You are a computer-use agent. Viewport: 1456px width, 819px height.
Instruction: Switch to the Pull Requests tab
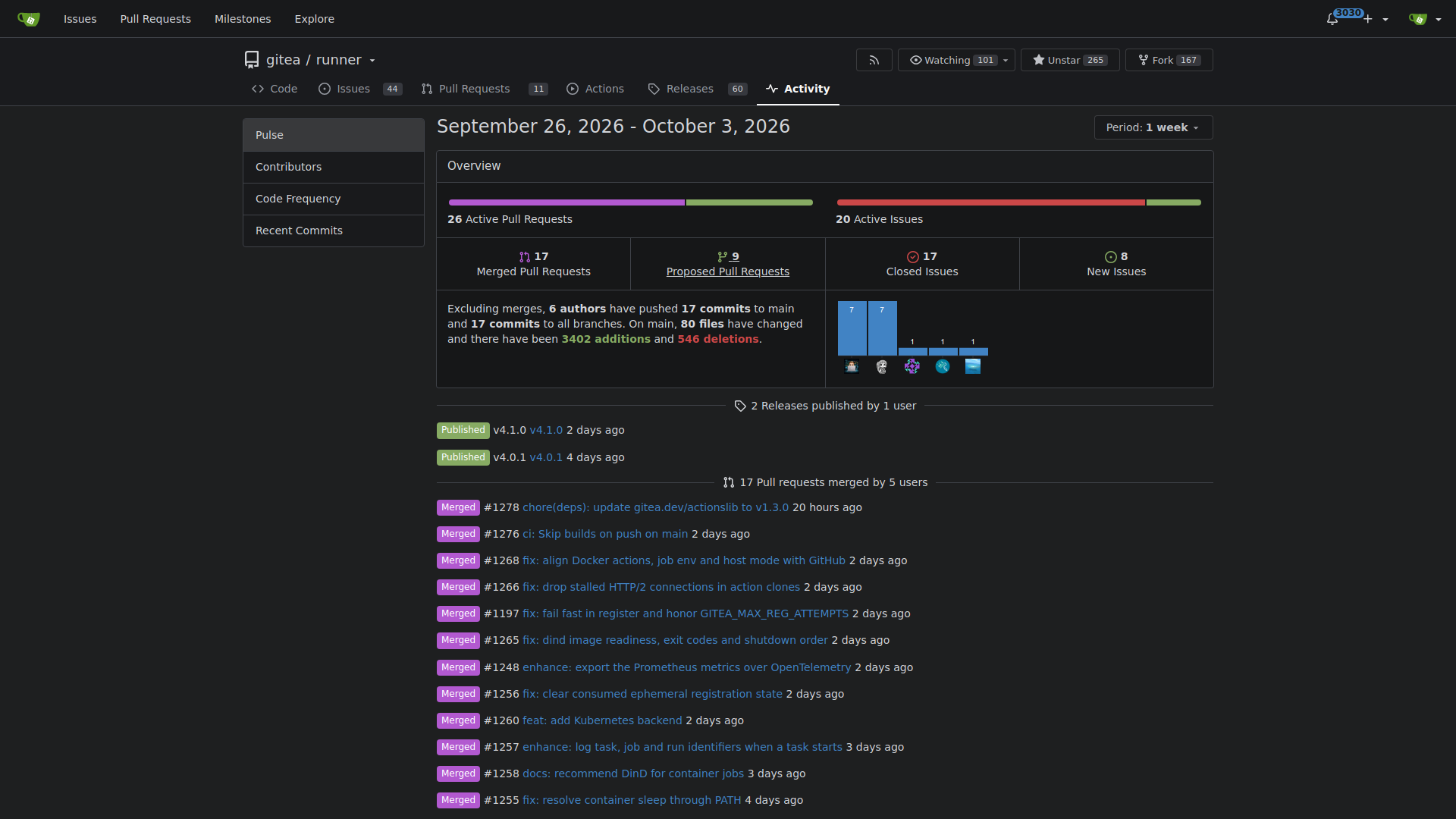click(484, 89)
